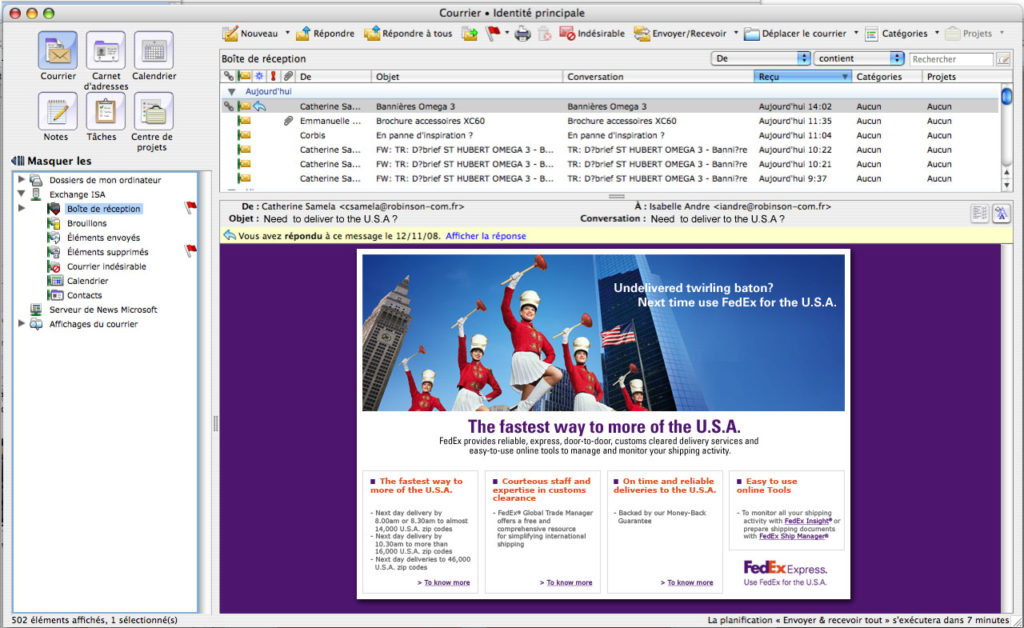
Task: Click the Catégories toolbar button
Action: [x=896, y=33]
